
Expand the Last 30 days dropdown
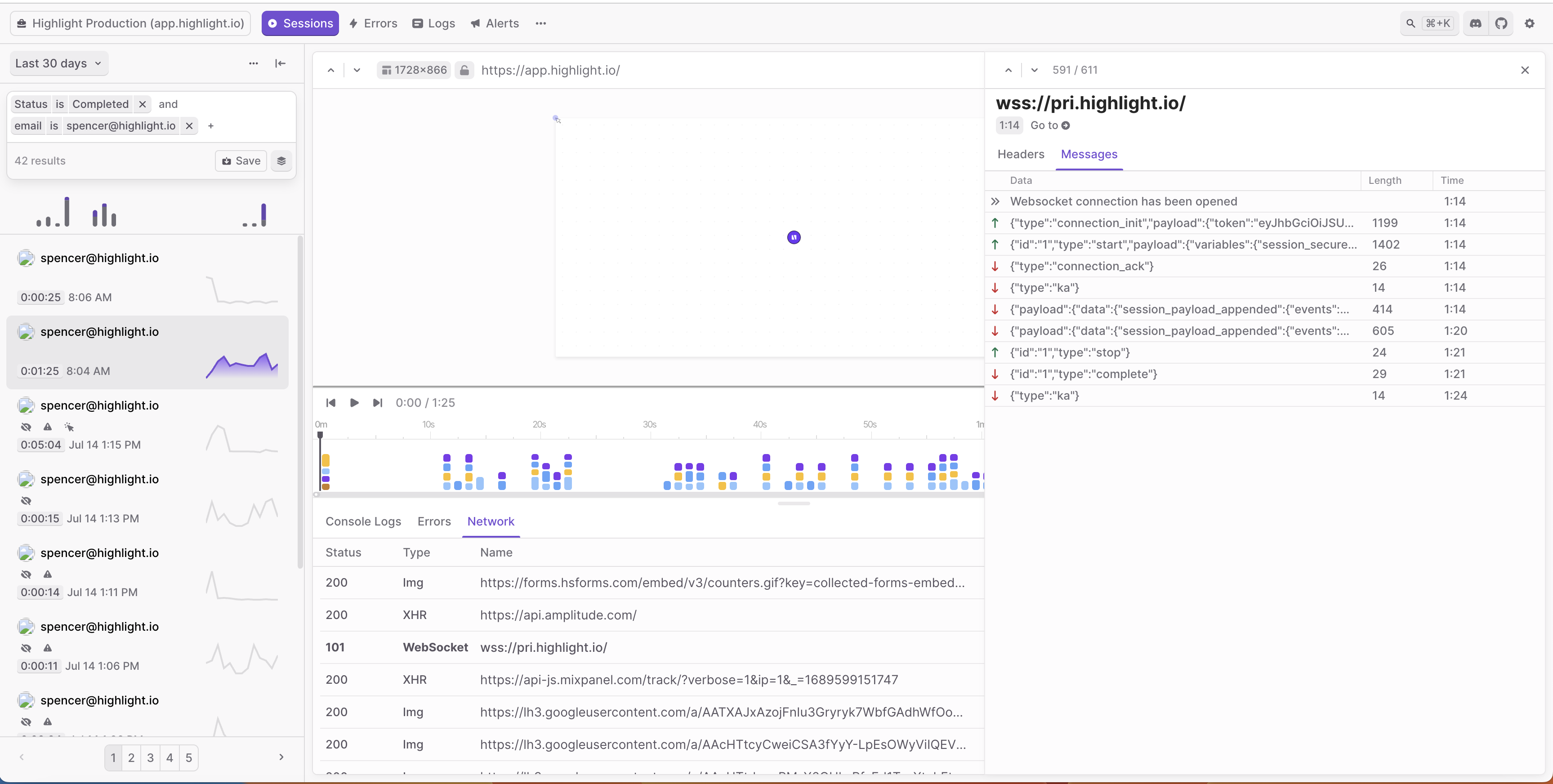(x=57, y=63)
